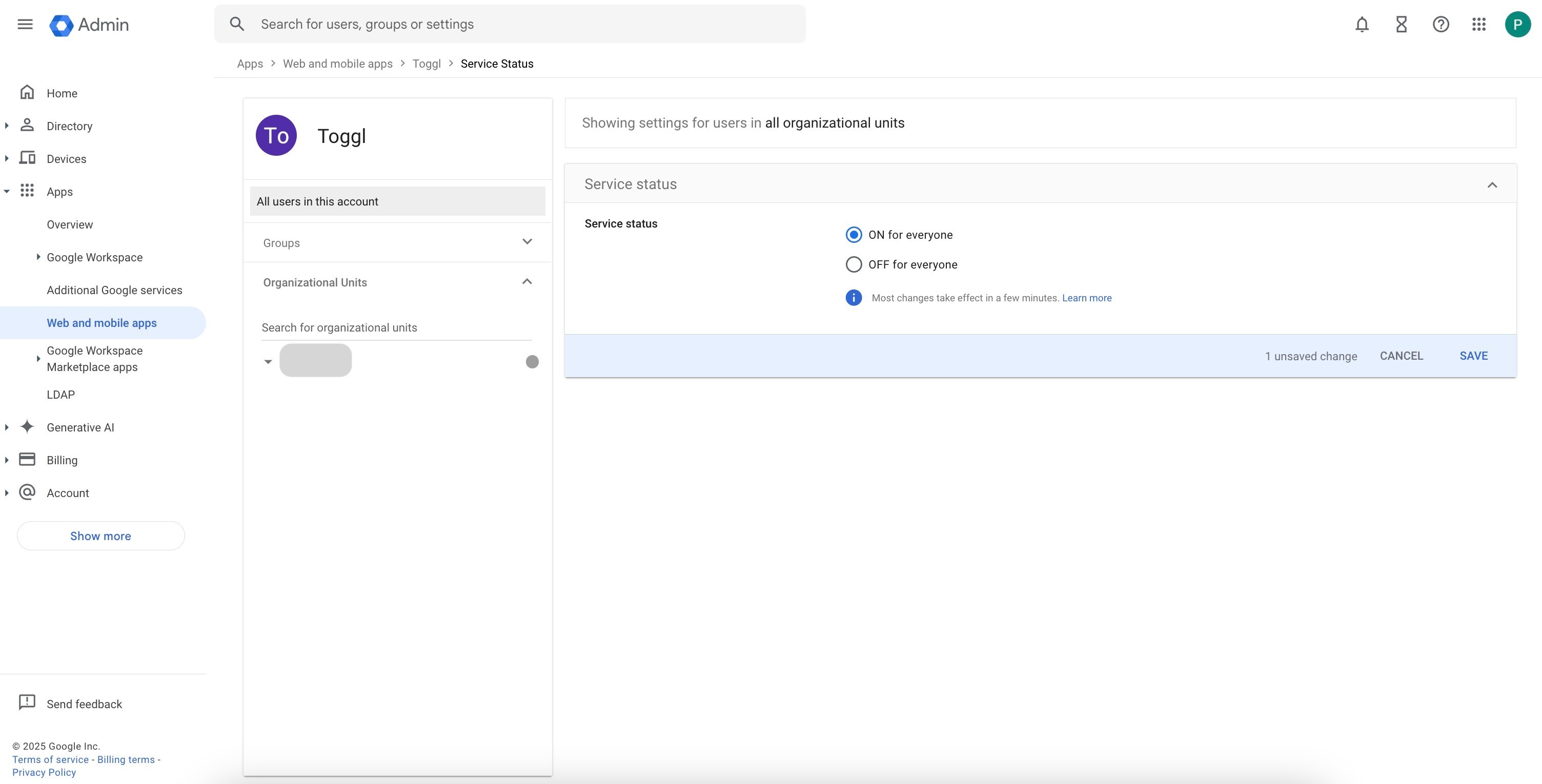This screenshot has height=784, width=1542.
Task: Open the Learn more link
Action: click(1086, 298)
